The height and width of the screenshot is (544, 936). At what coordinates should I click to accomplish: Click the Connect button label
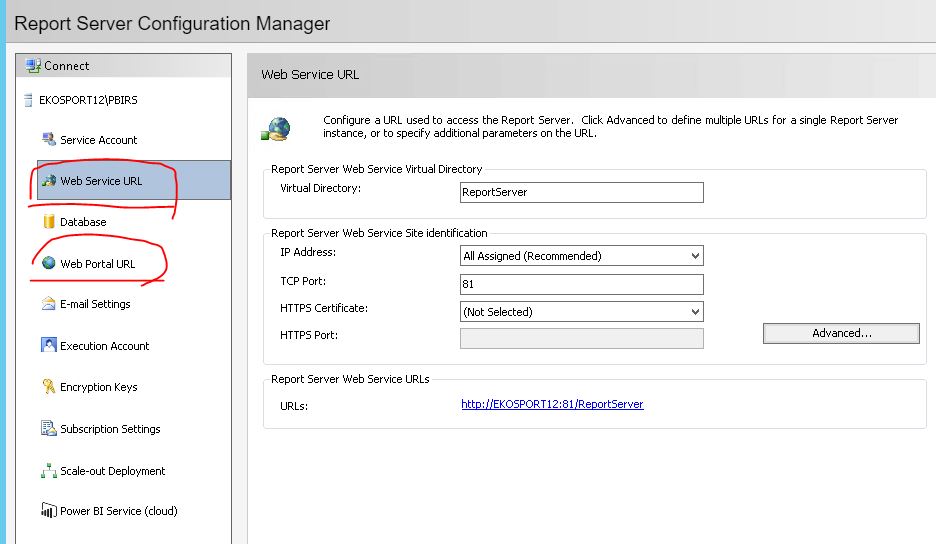[66, 66]
